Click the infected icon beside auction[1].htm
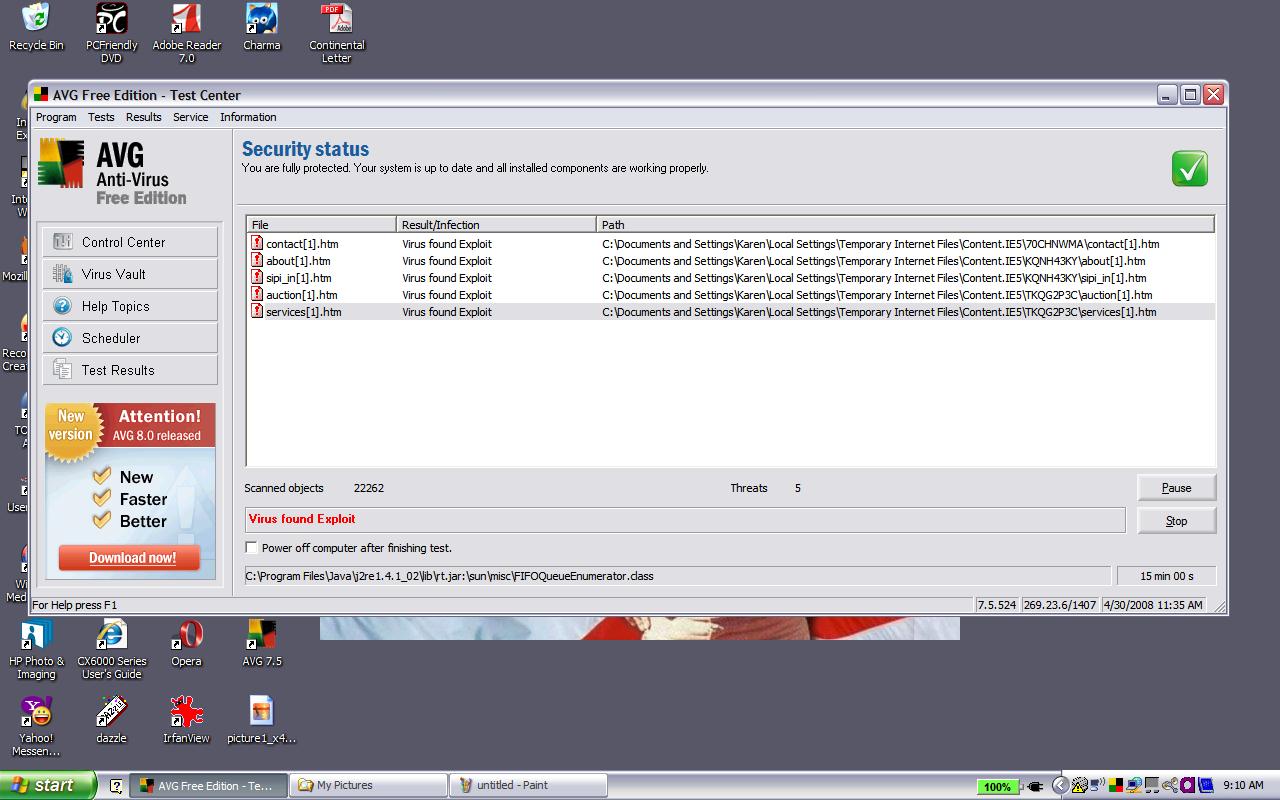1280x800 pixels. pos(257,294)
